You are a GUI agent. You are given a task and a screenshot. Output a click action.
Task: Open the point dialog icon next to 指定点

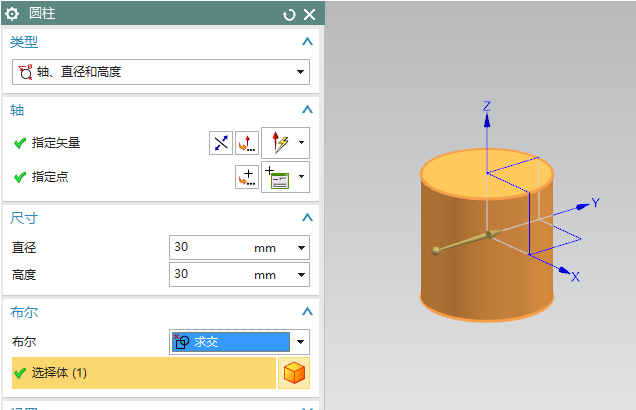pos(246,177)
